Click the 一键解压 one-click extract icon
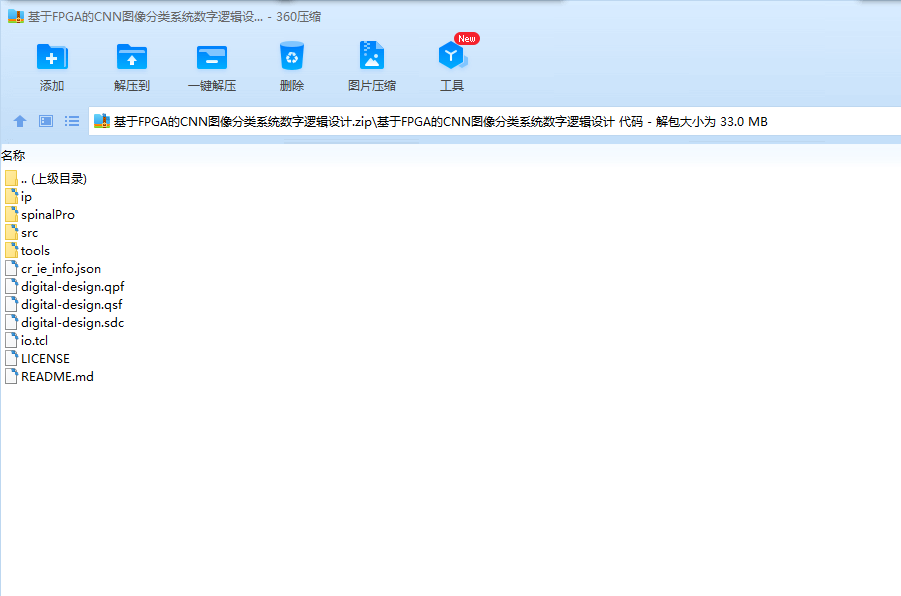 coord(211,57)
